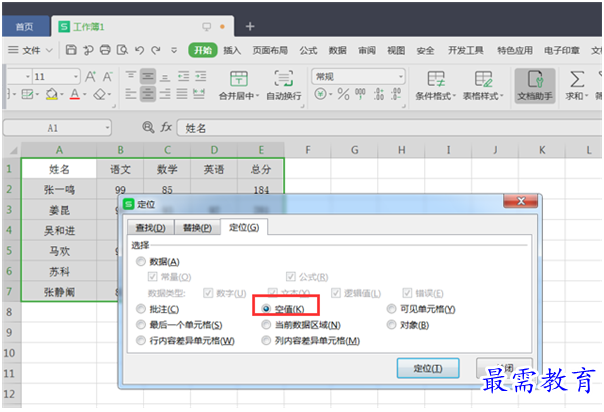Image resolution: width=604 pixels, height=412 pixels.
Task: Open the 插入 ribbon tab
Action: click(x=232, y=50)
